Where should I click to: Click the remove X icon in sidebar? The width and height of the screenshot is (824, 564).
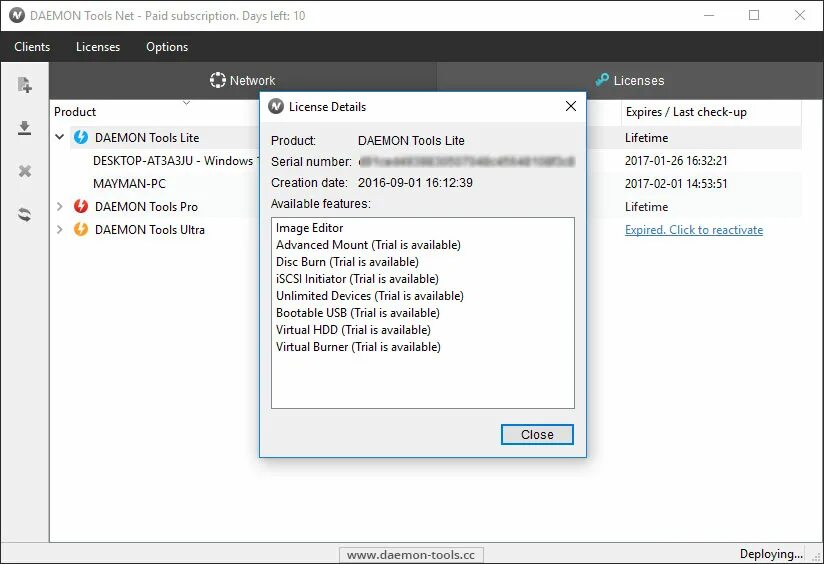tap(25, 171)
